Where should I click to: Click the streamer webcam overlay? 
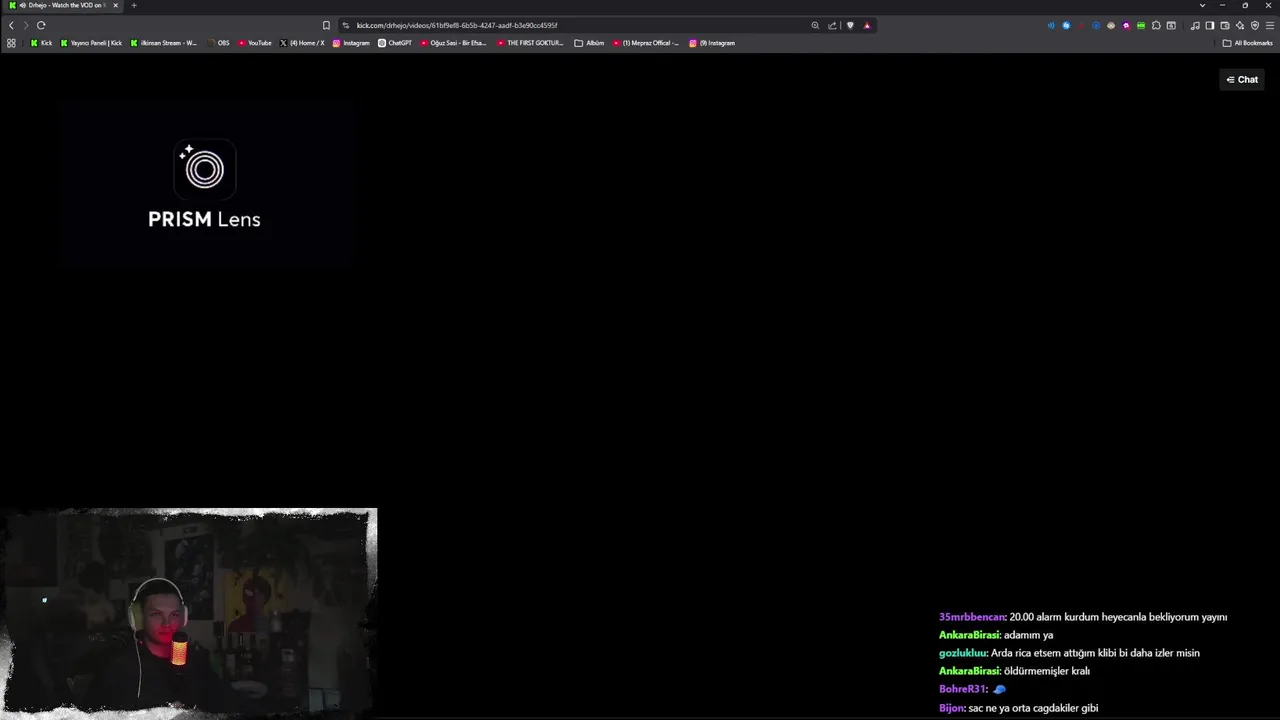click(x=189, y=613)
